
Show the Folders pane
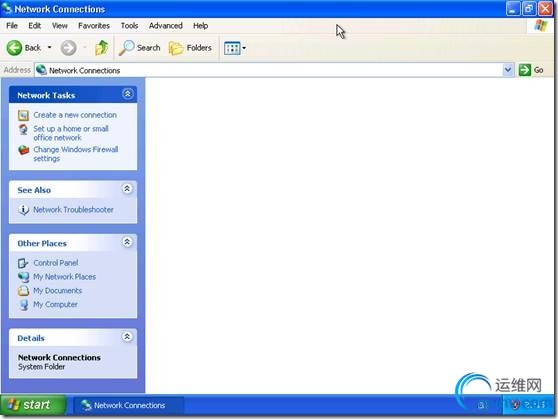point(190,48)
